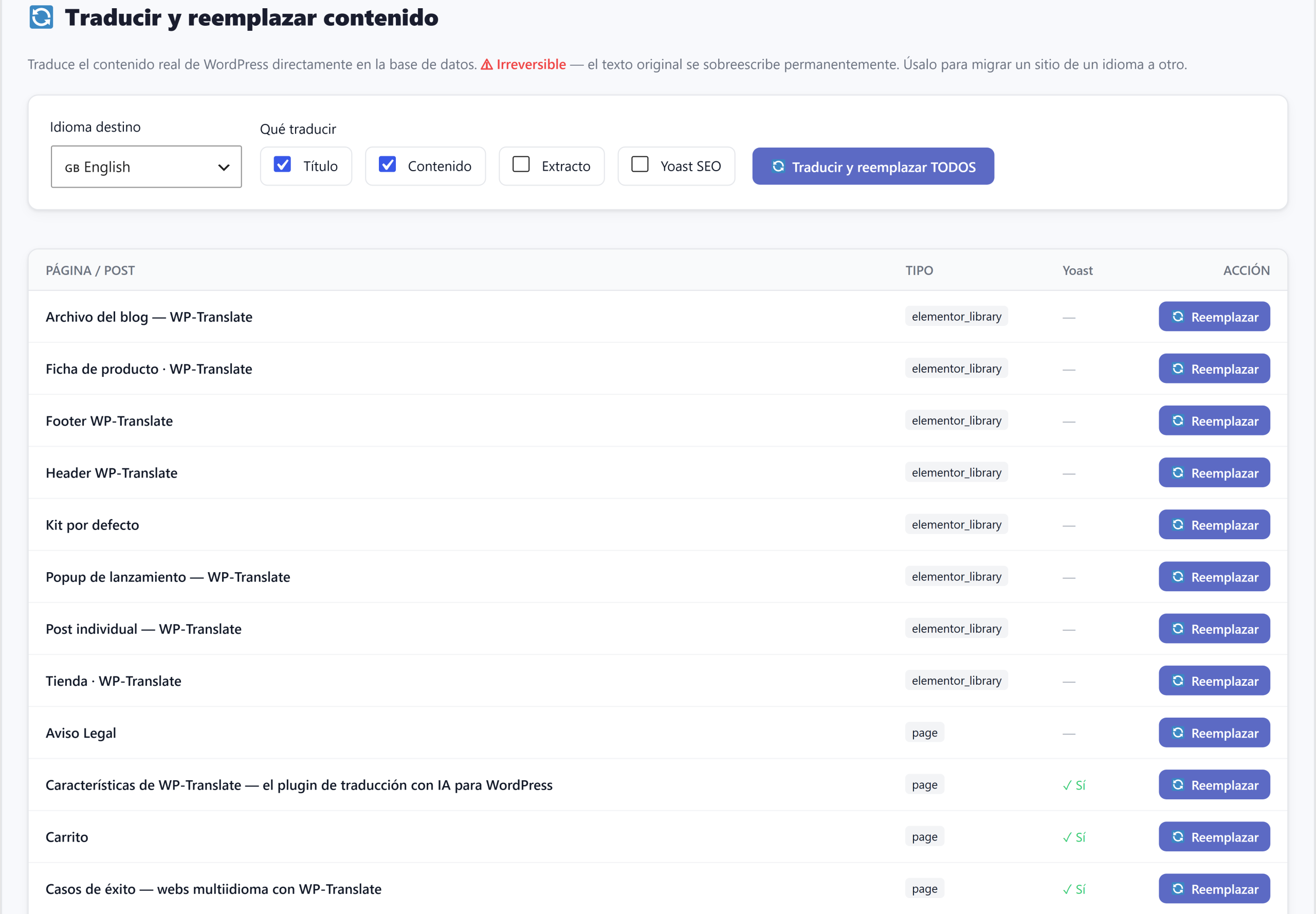Viewport: 1316px width, 914px height.
Task: Select the 'Post individual — WP-Translate' title
Action: click(144, 629)
